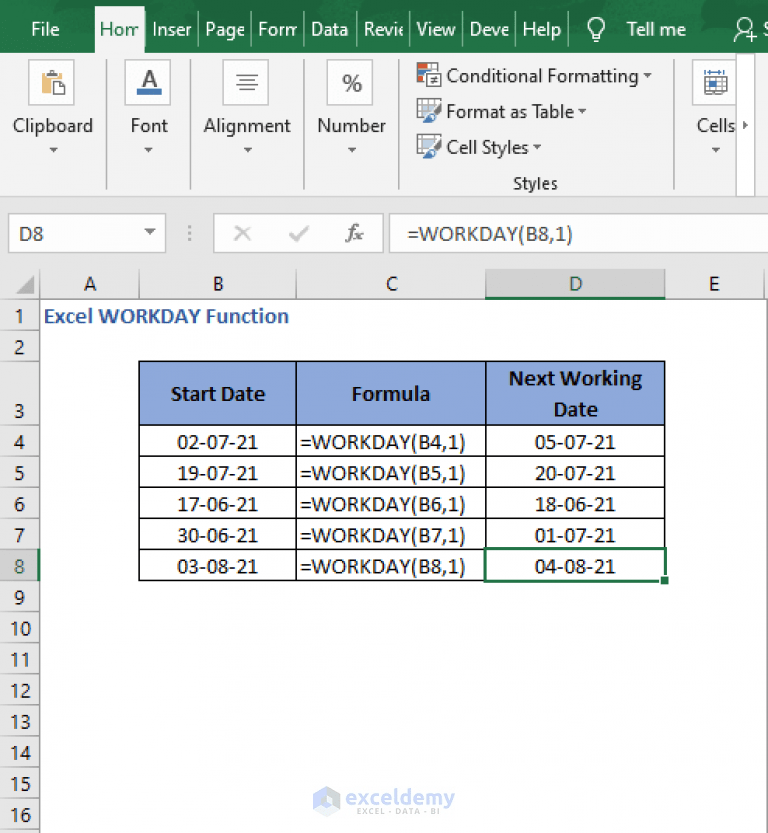Switch to the Review tab
The height and width of the screenshot is (833, 768).
(x=383, y=29)
